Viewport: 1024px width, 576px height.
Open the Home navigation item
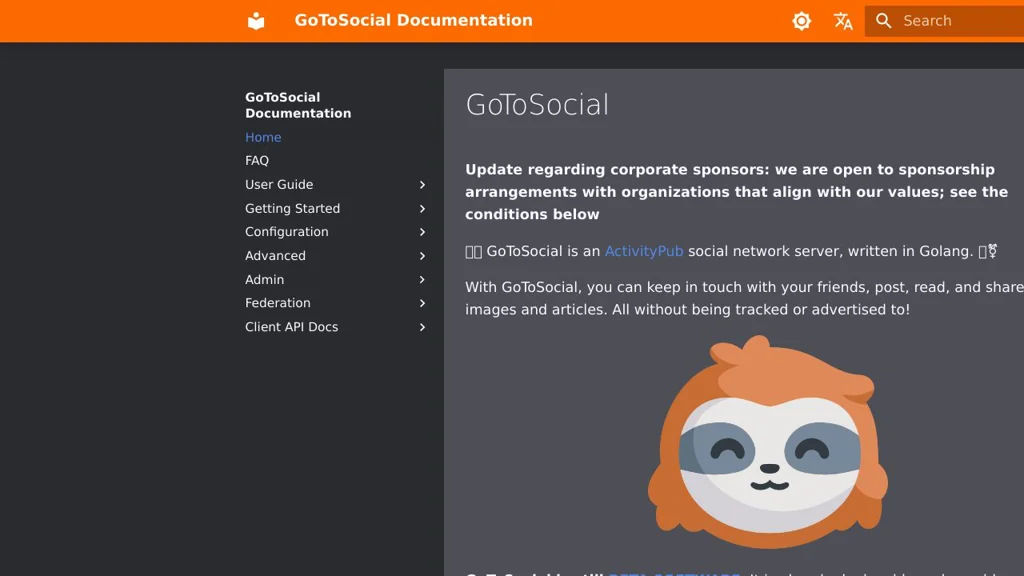point(263,138)
